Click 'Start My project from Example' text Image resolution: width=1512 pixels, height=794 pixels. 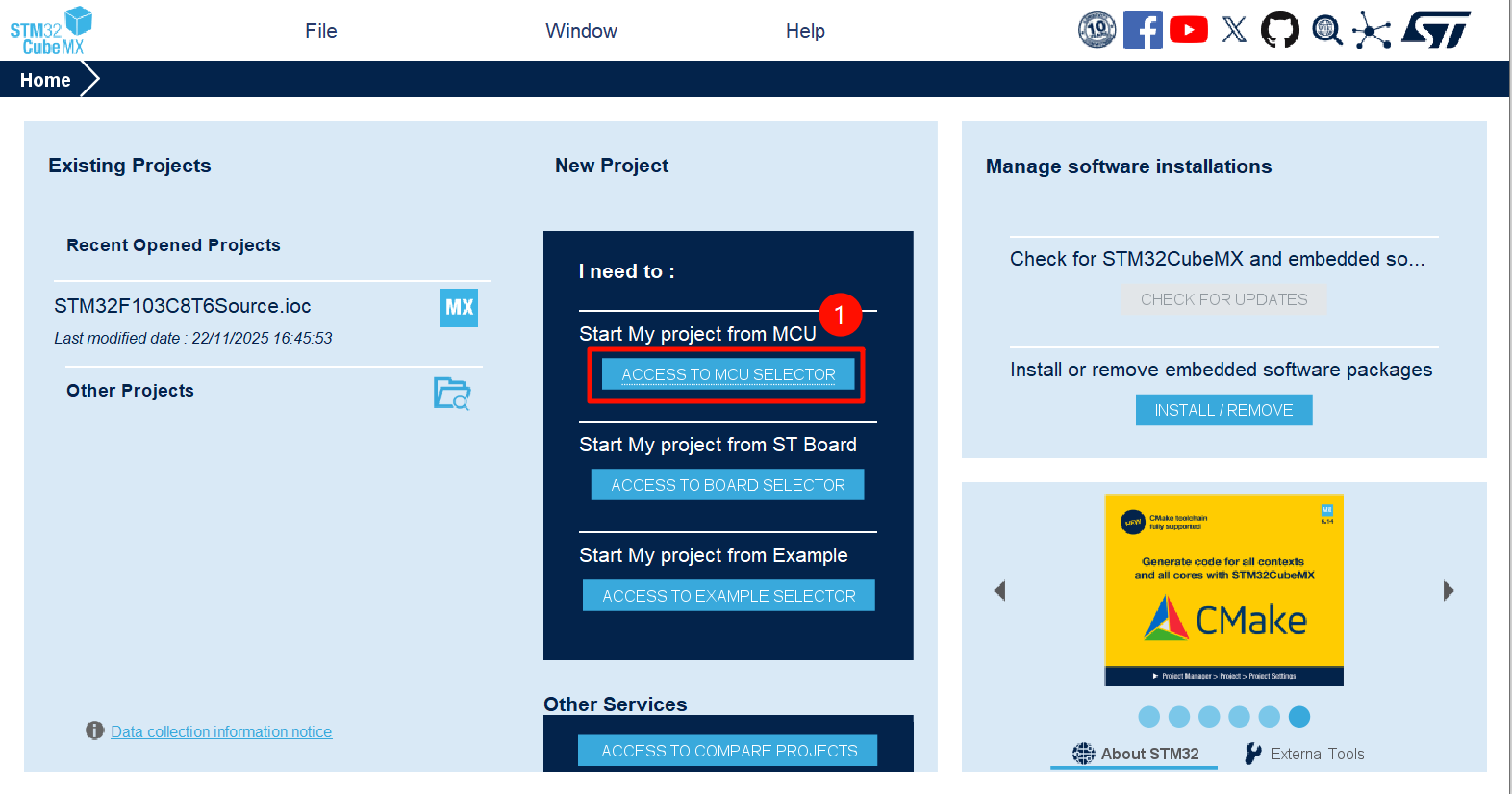point(714,555)
